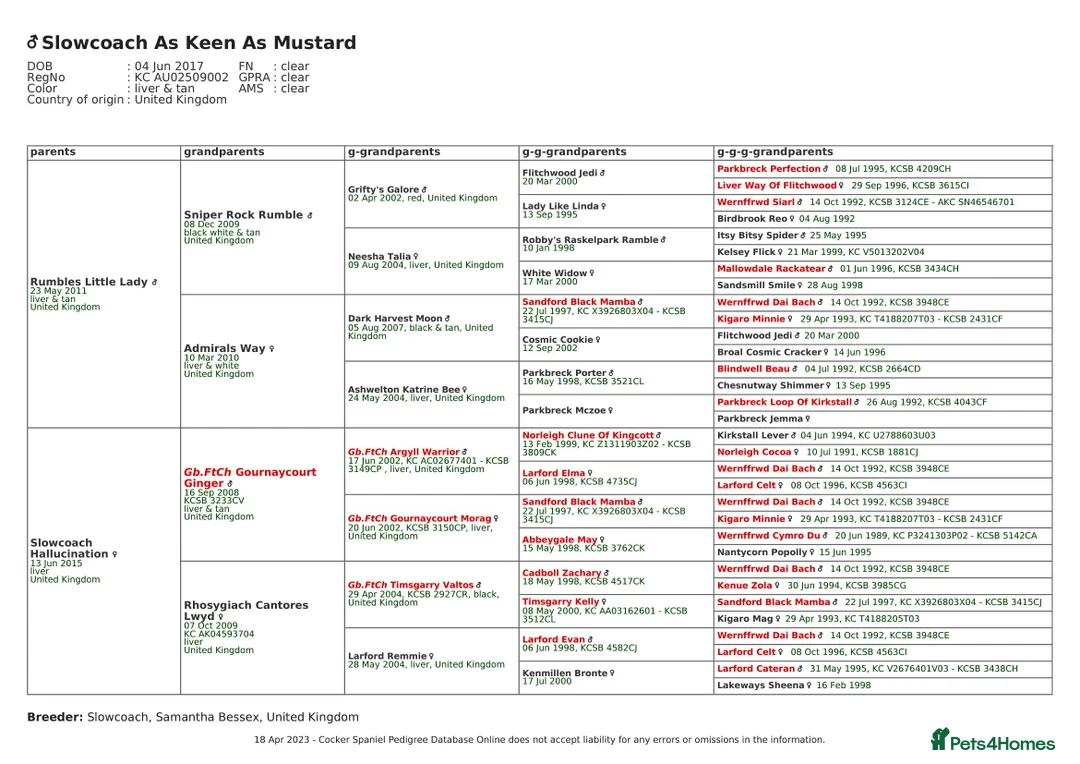This screenshot has width=1080, height=764.
Task: Click the Larford Cateran ancestor link
Action: click(x=756, y=669)
